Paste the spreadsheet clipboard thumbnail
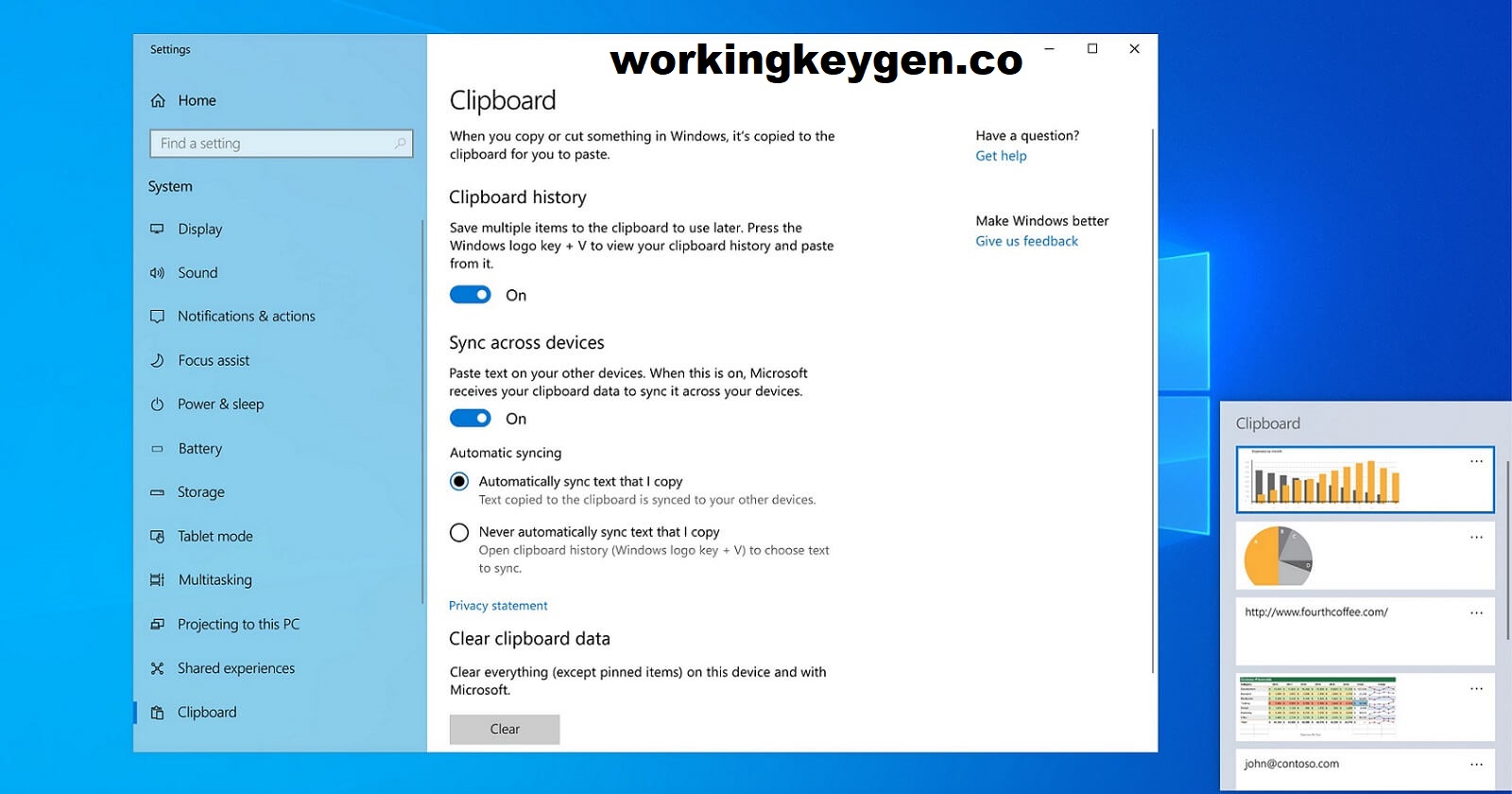This screenshot has width=1512, height=794. coord(1365,707)
